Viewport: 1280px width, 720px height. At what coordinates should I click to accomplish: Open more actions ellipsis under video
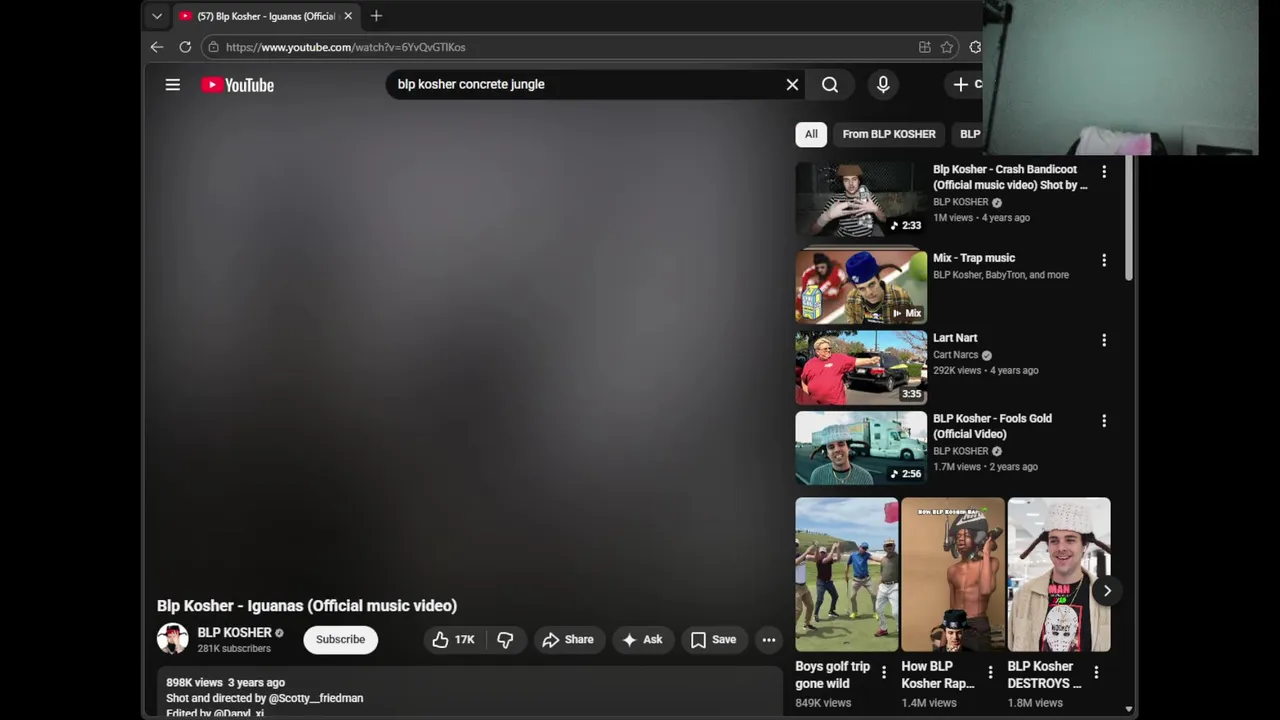(769, 640)
